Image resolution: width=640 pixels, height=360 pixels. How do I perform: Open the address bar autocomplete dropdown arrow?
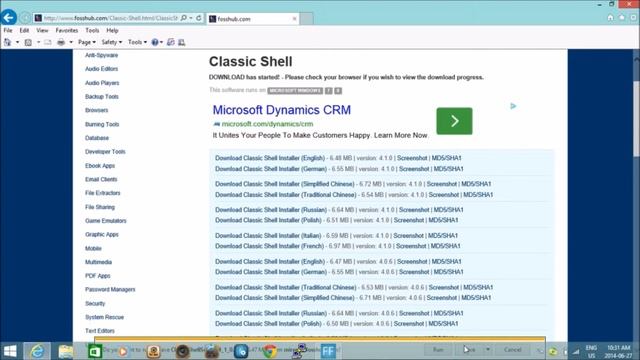click(x=191, y=18)
